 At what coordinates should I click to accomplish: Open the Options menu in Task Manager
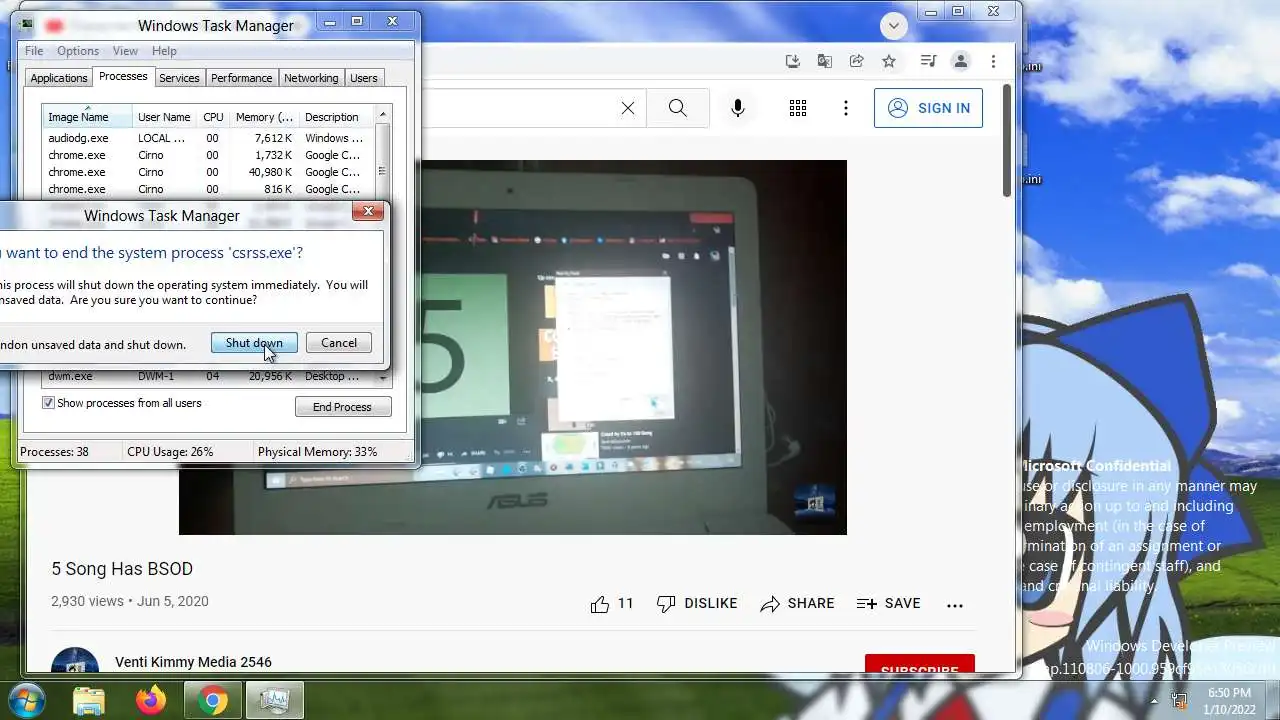(x=78, y=51)
